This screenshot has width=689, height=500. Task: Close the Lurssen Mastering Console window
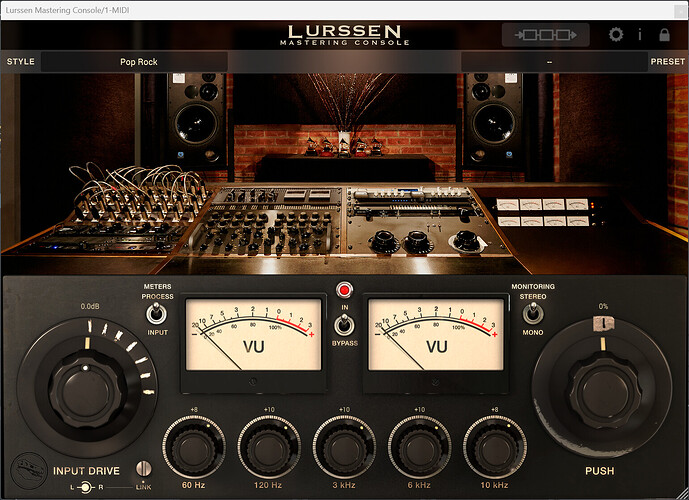pyautogui.click(x=682, y=10)
